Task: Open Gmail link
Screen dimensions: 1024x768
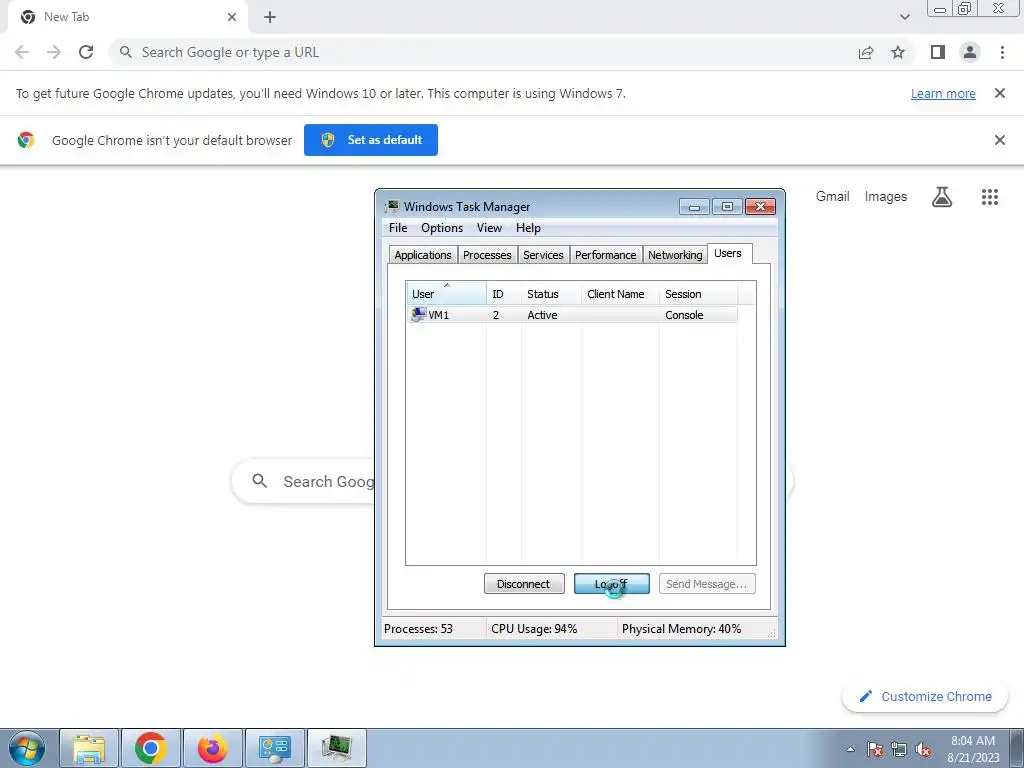Action: 833,197
